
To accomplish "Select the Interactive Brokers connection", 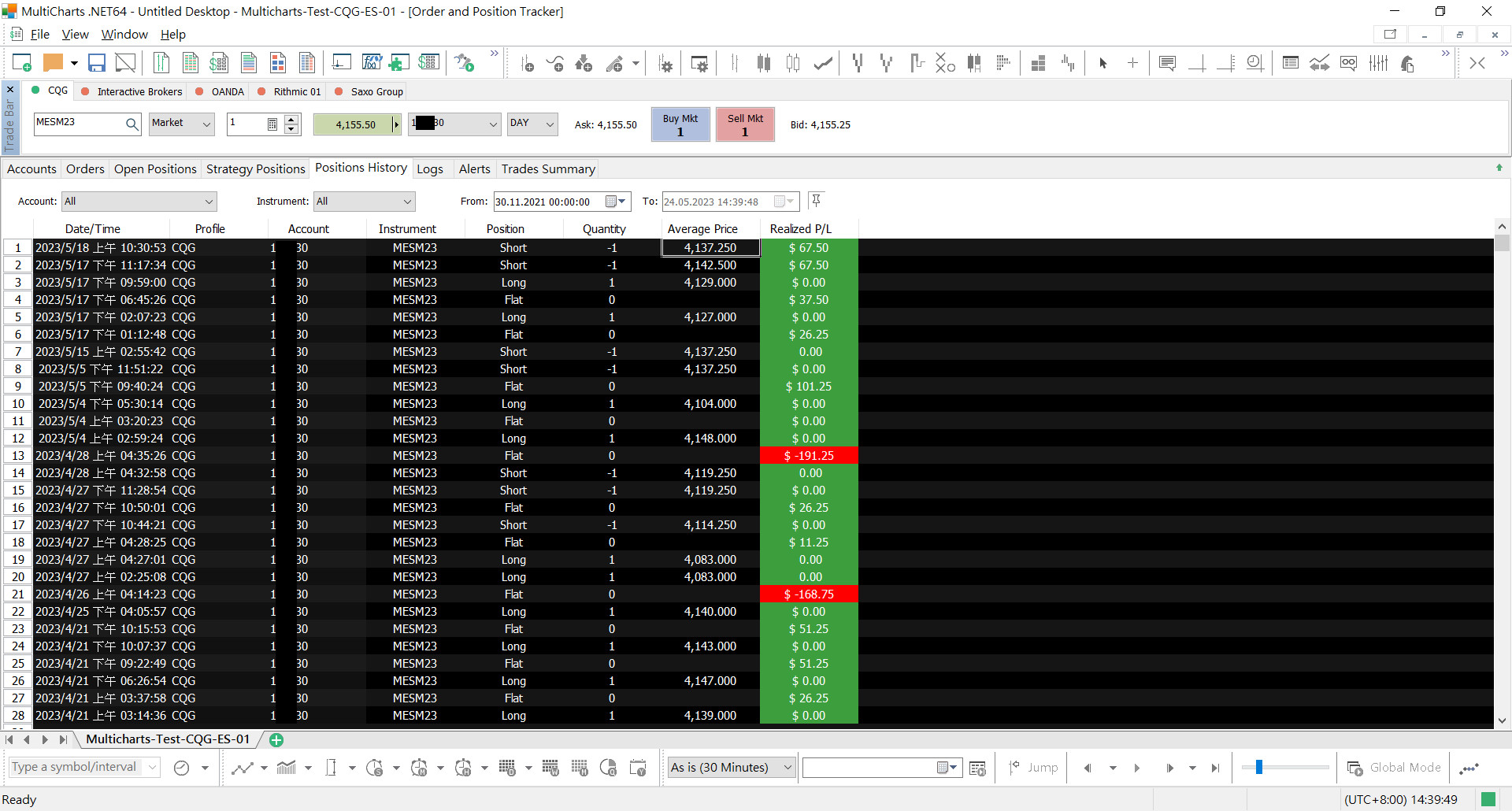I will tap(132, 91).
